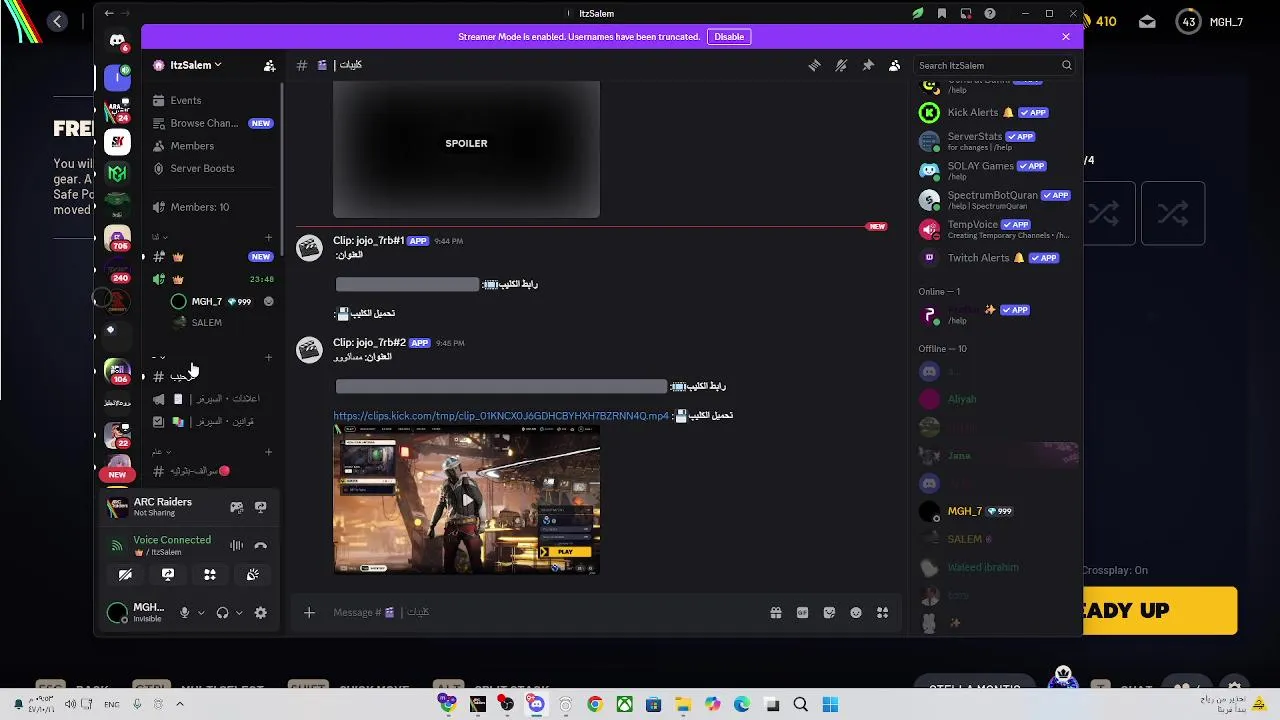1280x720 pixels.
Task: Play the Kick clip video preview
Action: point(466,499)
